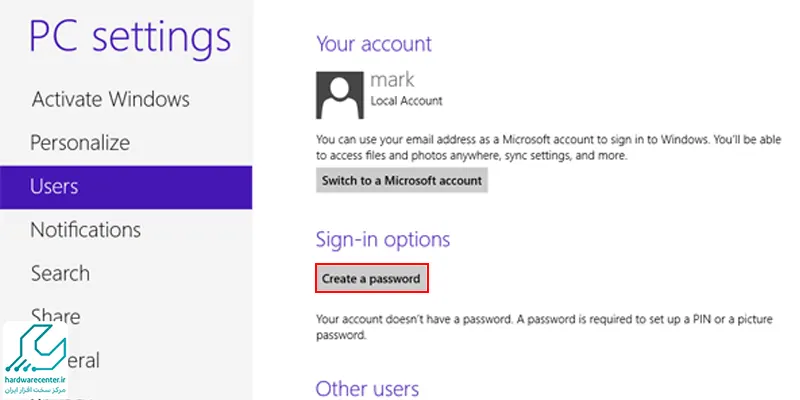Screen dimensions: 800x400
Task: Click the hardwarecenter.ir logo graphic
Action: click(x=36, y=349)
